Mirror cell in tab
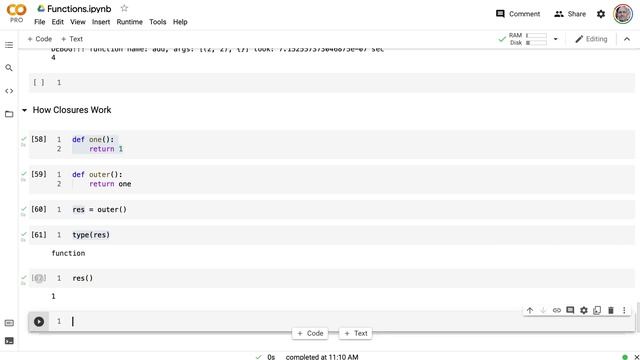Viewport: 640px width, 360px height. coord(597,310)
